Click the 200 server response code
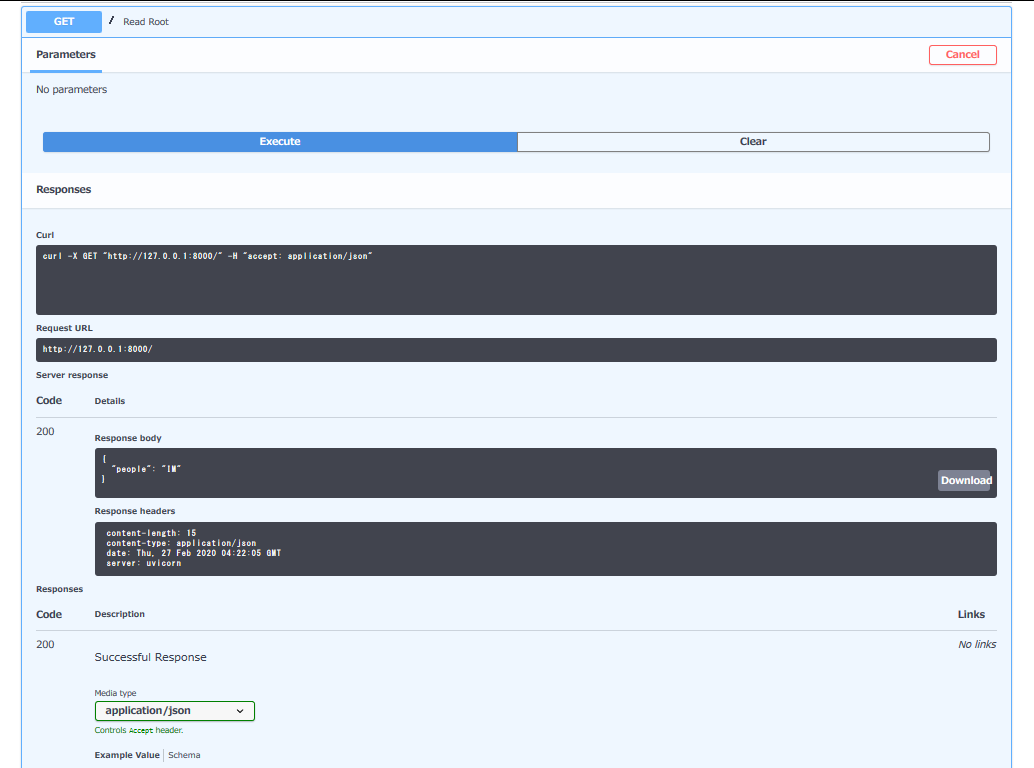 click(45, 431)
